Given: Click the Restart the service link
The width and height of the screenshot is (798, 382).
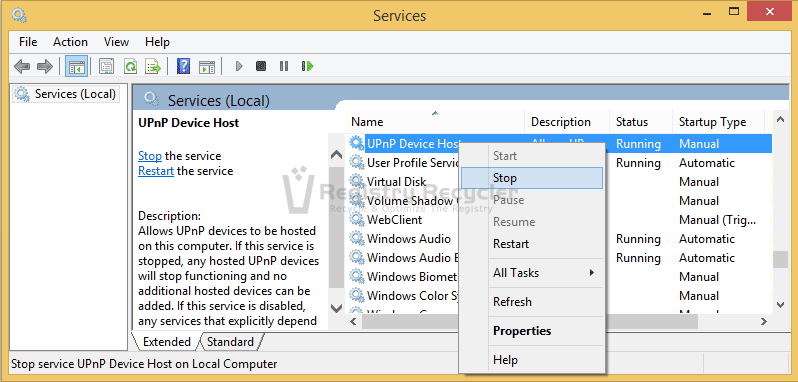Looking at the screenshot, I should [156, 171].
